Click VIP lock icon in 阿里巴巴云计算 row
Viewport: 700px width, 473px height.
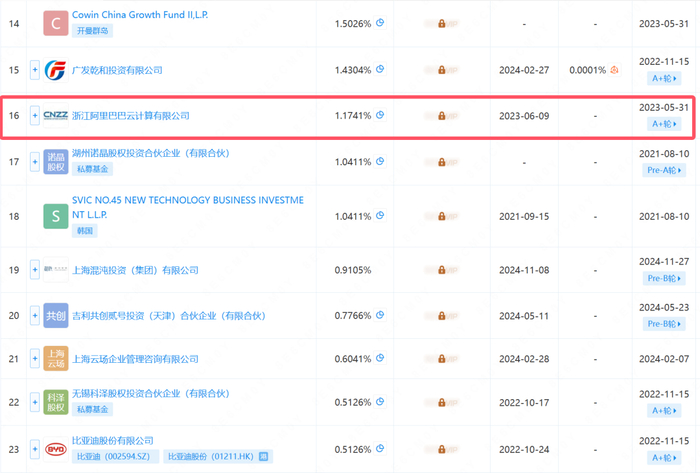pos(442,116)
